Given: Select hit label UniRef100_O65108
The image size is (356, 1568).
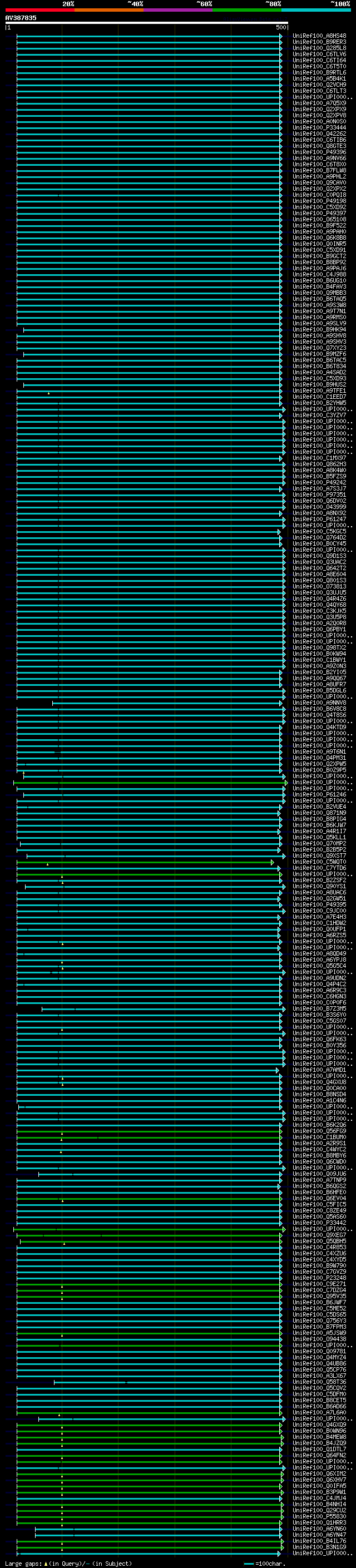Looking at the screenshot, I should (319, 220).
